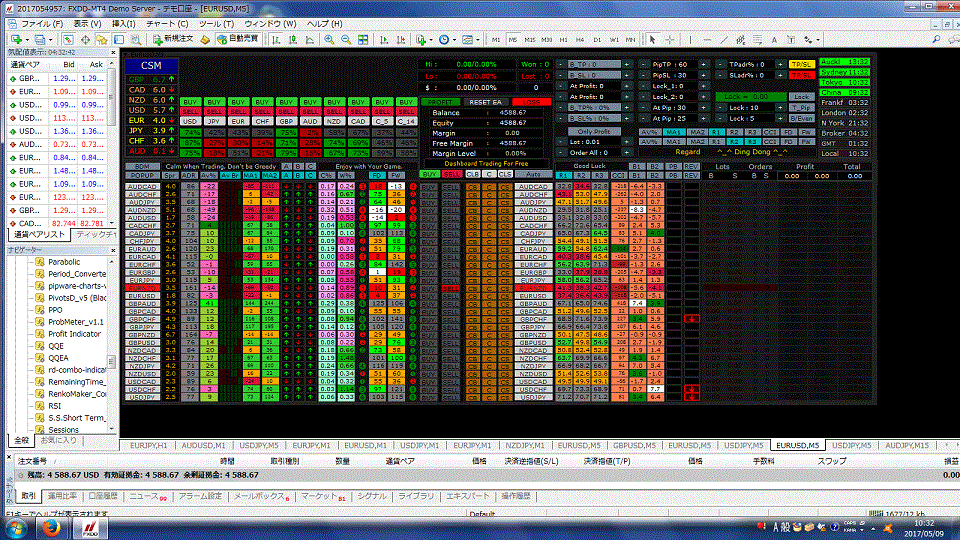This screenshot has height=540, width=960.
Task: Zoom out the chart
Action: (x=346, y=40)
